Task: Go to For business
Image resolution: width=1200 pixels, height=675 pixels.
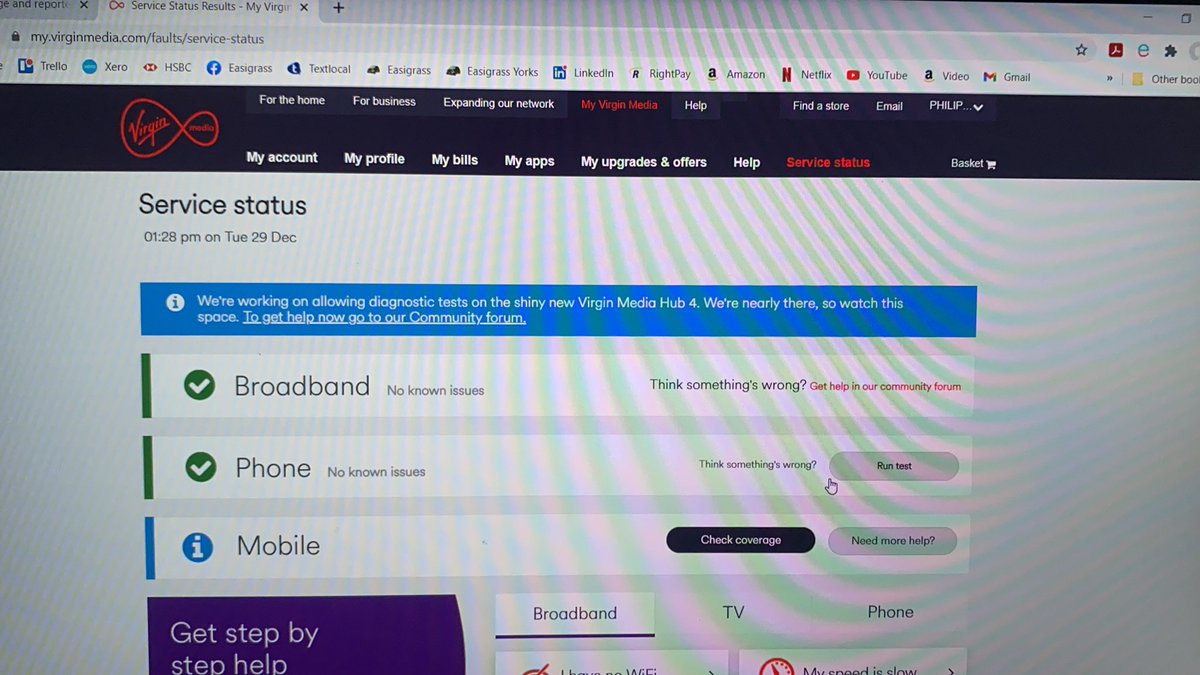Action: 384,101
